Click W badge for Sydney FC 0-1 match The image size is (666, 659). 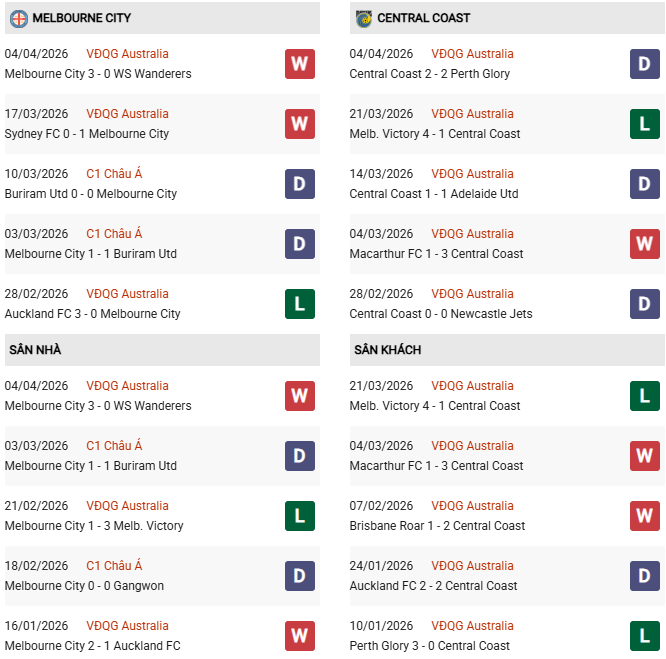click(x=299, y=124)
